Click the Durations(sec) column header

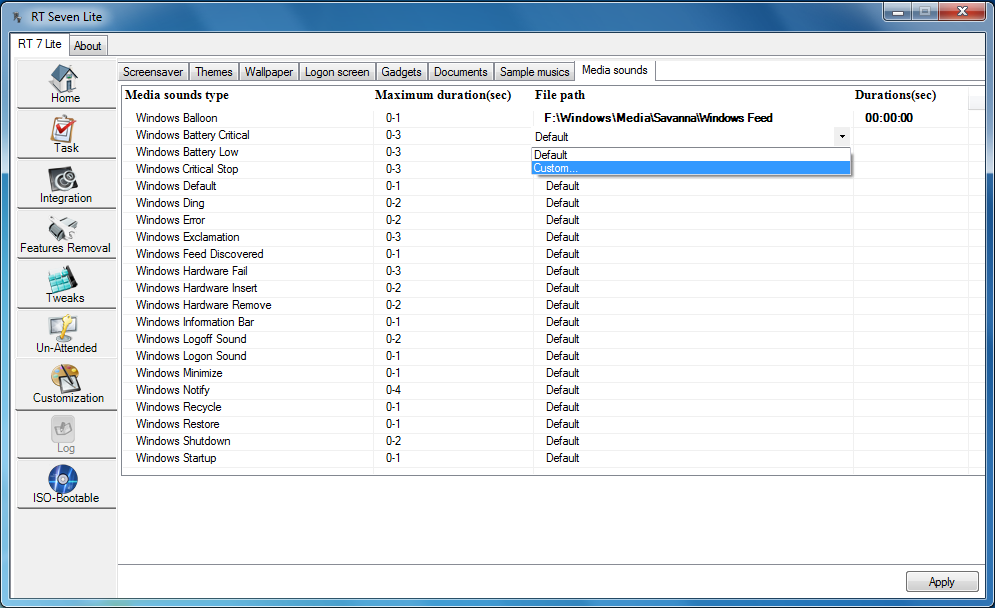point(895,95)
